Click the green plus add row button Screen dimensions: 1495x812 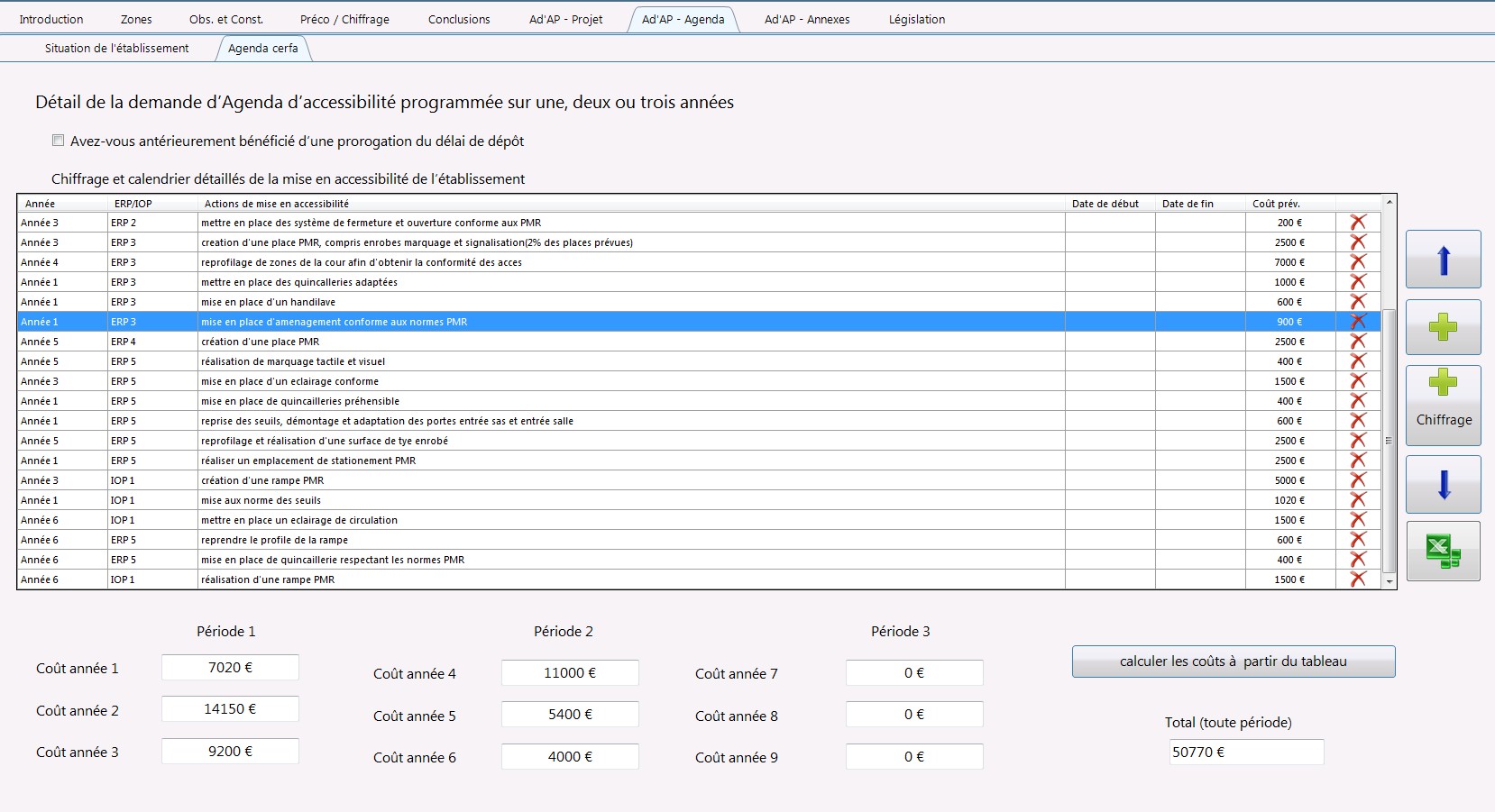click(x=1443, y=327)
